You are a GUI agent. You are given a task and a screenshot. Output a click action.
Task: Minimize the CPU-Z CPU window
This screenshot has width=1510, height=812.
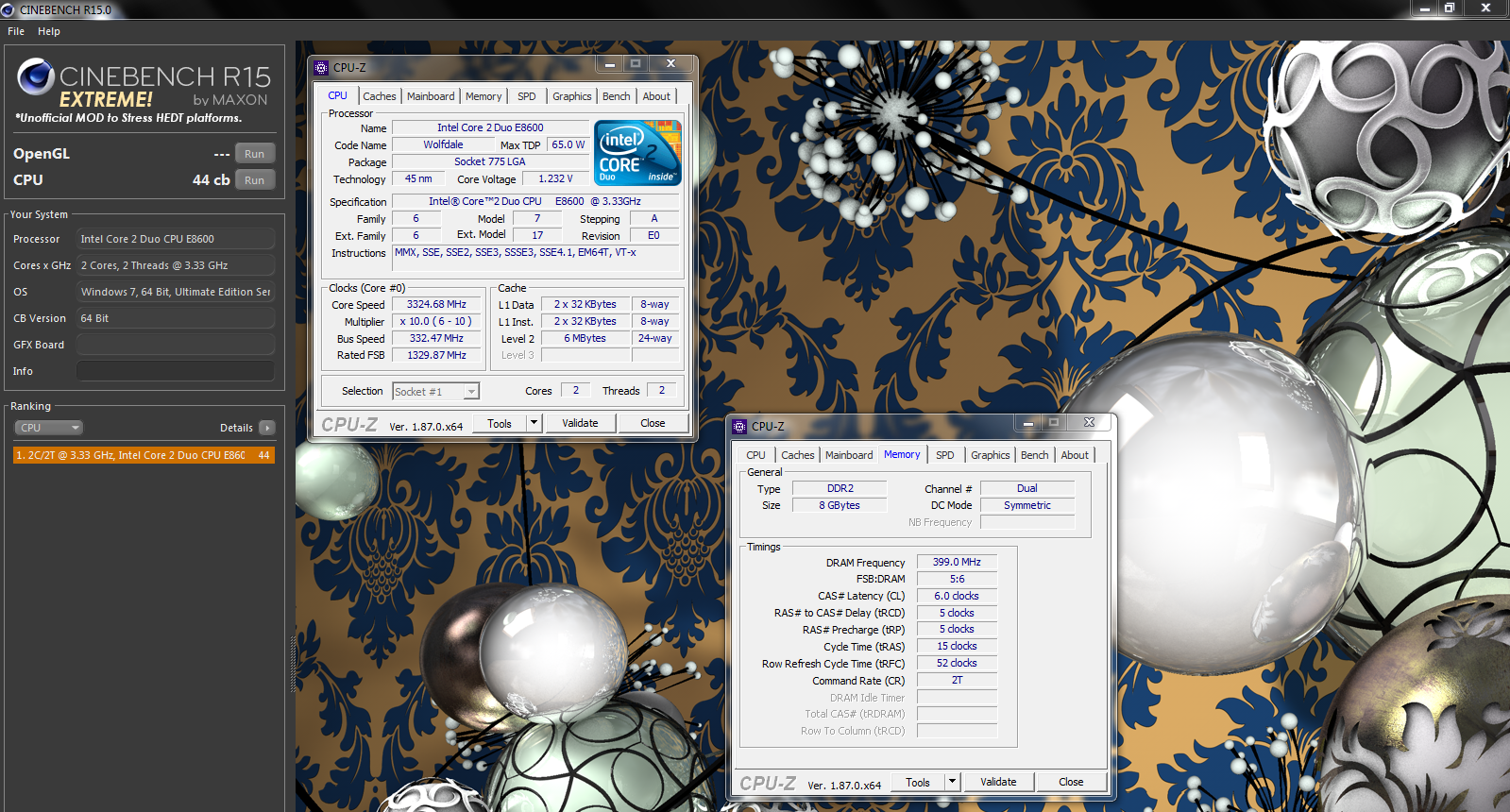point(610,64)
